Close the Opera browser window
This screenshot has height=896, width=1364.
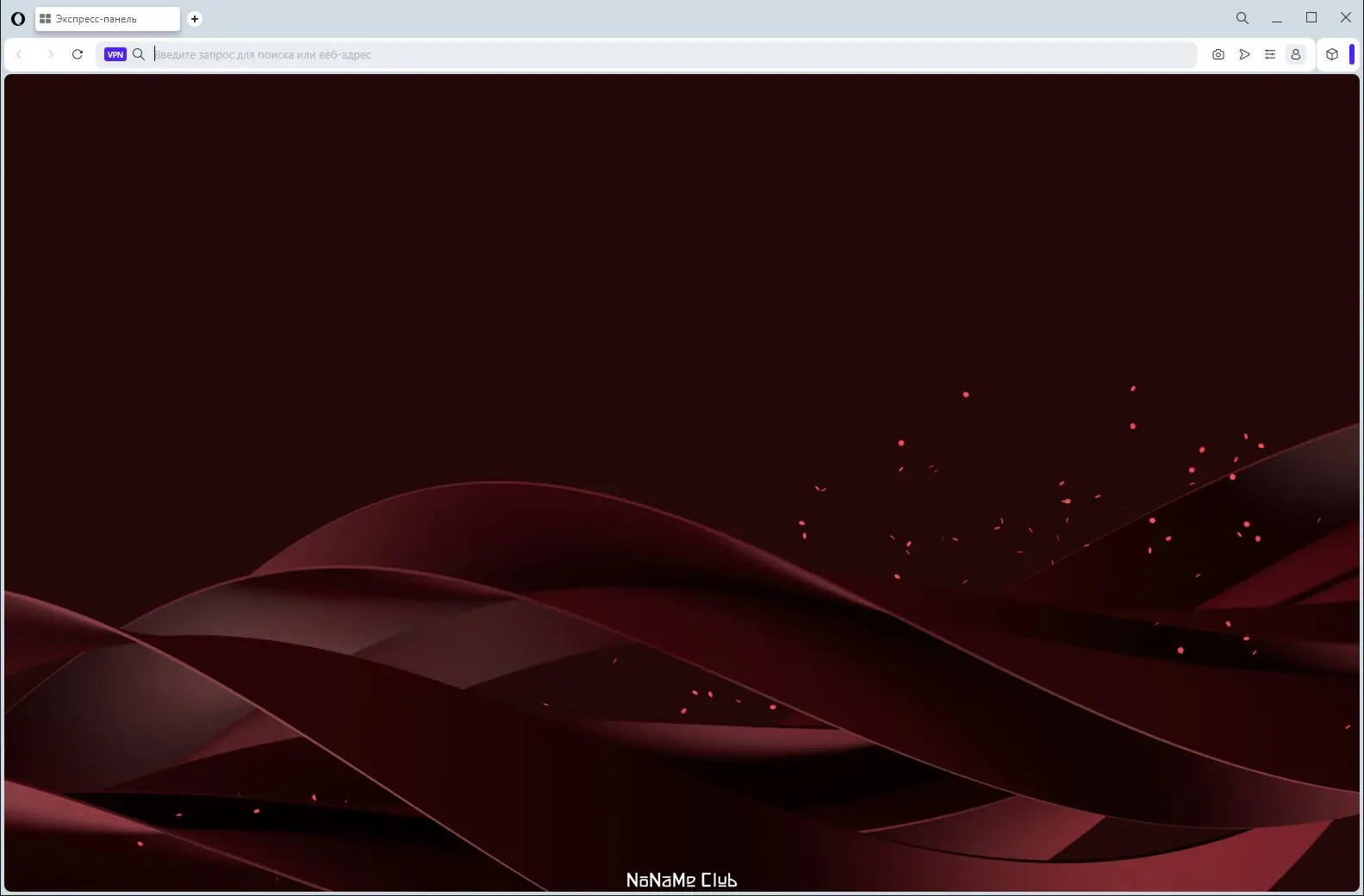[1346, 18]
